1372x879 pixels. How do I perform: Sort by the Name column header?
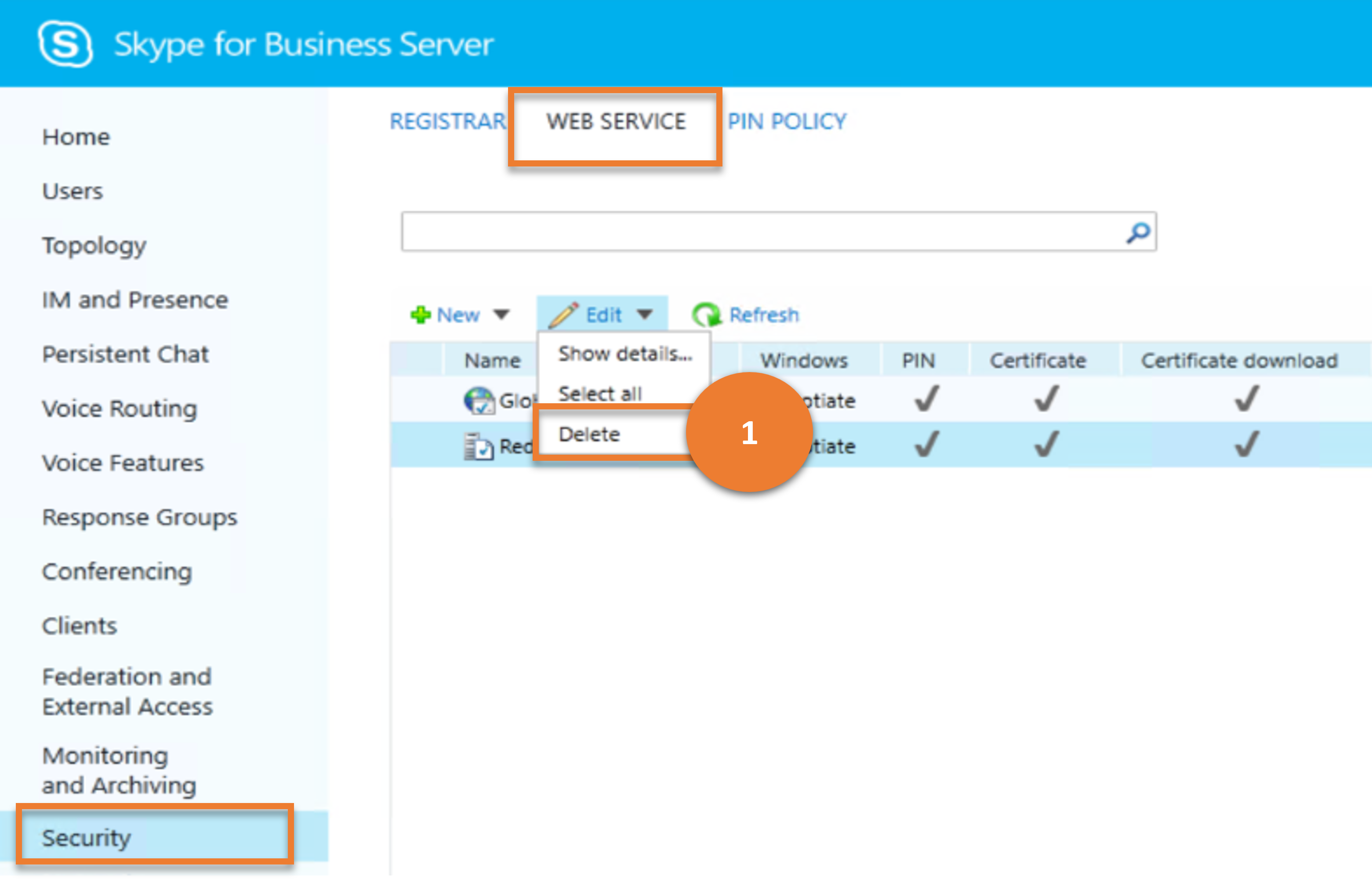point(492,361)
